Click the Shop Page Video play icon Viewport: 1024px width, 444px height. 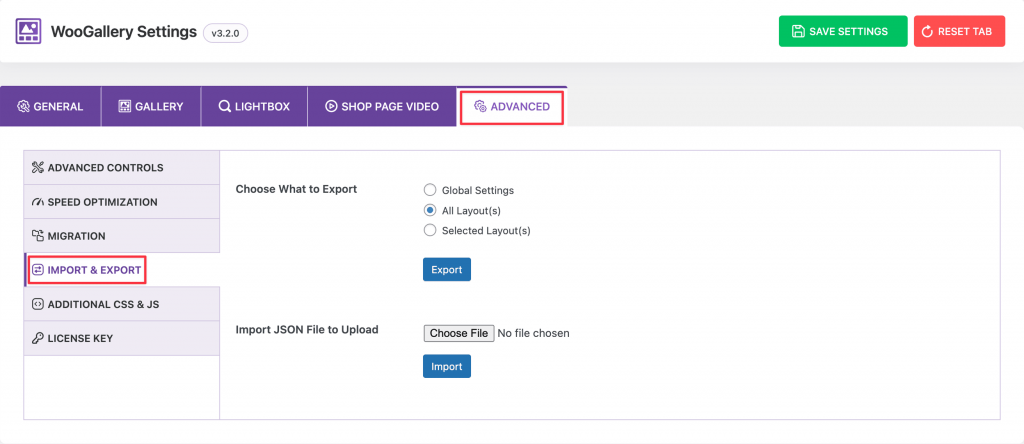[x=331, y=106]
